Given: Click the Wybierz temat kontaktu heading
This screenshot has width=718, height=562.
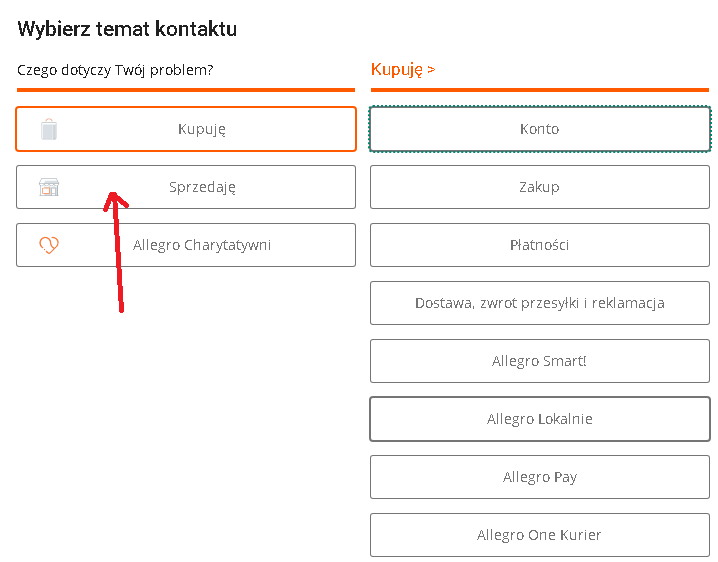Looking at the screenshot, I should tap(127, 29).
